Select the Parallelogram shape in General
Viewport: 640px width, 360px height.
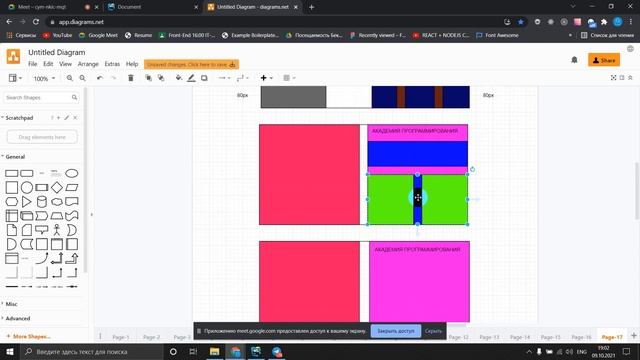[x=72, y=187]
